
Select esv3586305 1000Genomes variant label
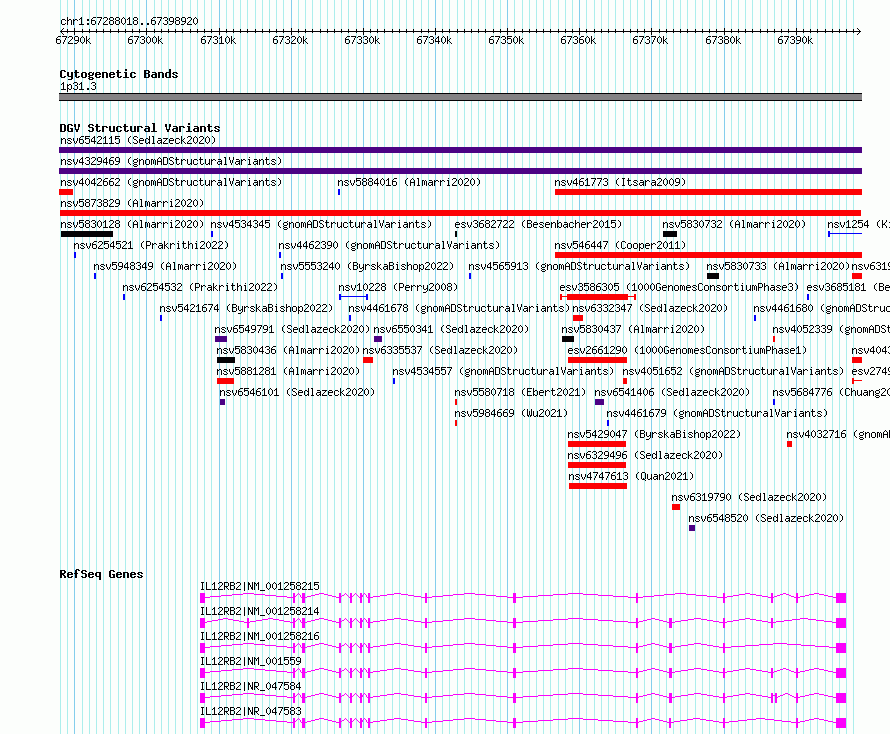pyautogui.click(x=679, y=287)
